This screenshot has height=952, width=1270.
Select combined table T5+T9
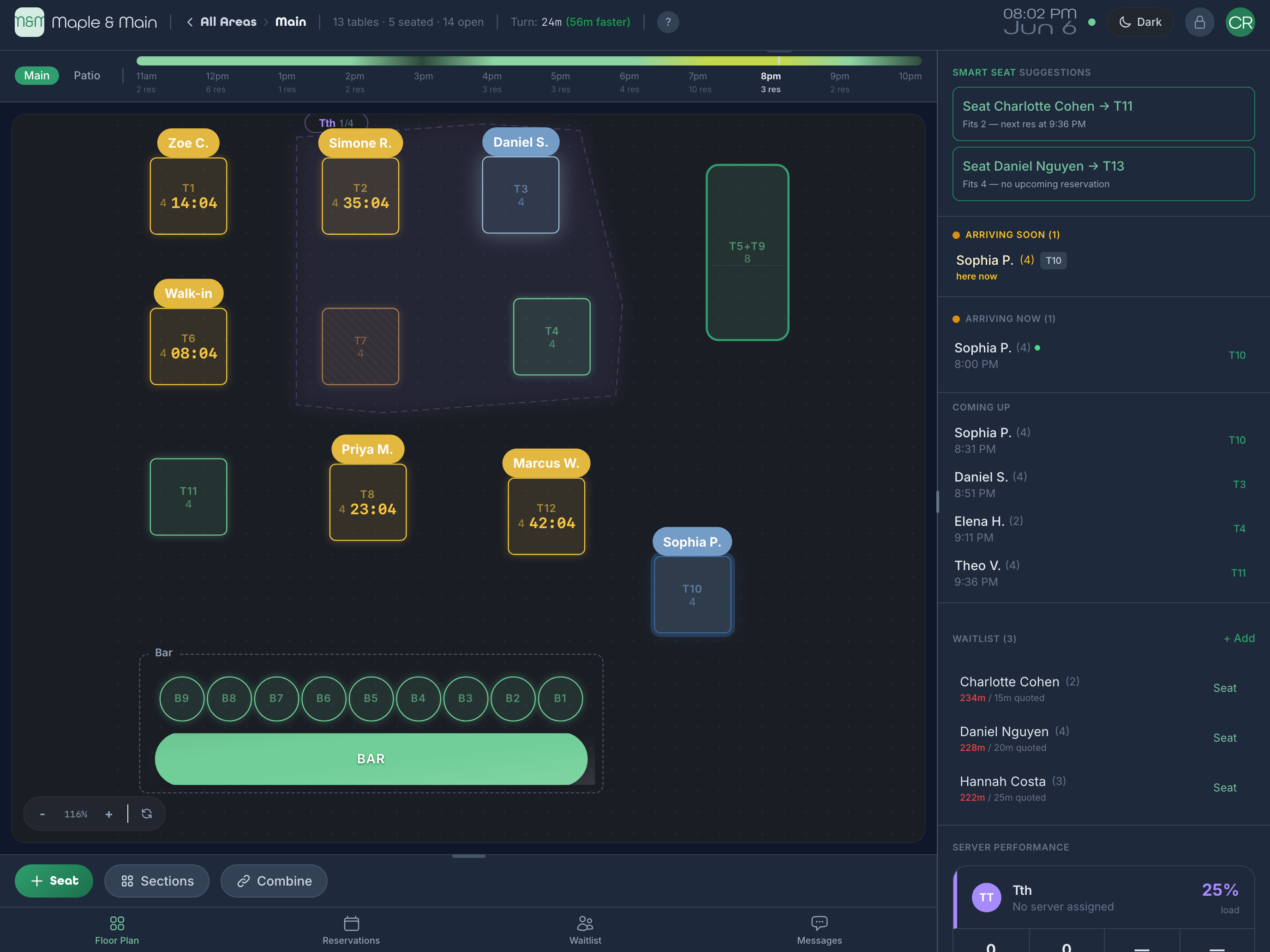click(x=747, y=252)
